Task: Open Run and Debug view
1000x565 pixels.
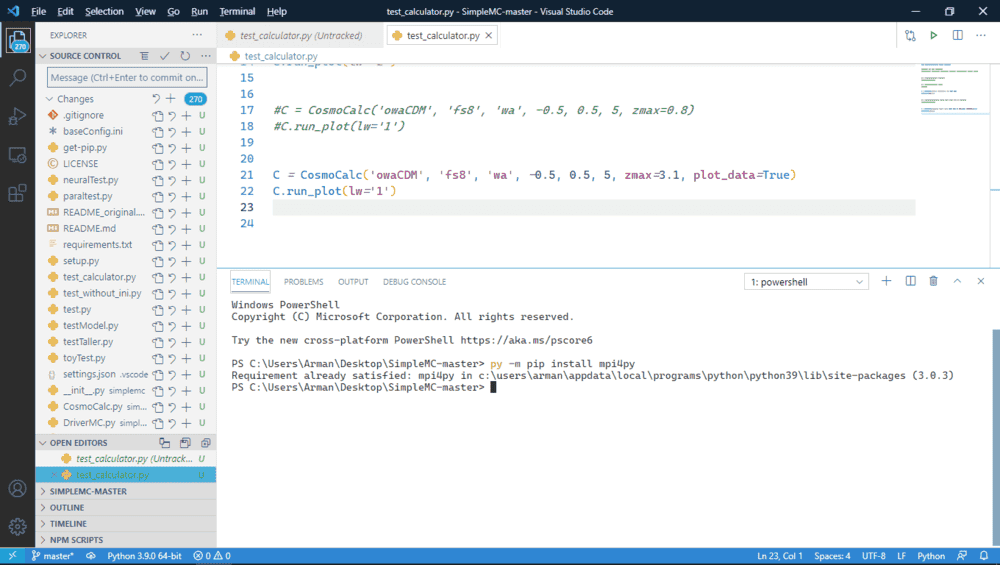Action: [x=18, y=116]
